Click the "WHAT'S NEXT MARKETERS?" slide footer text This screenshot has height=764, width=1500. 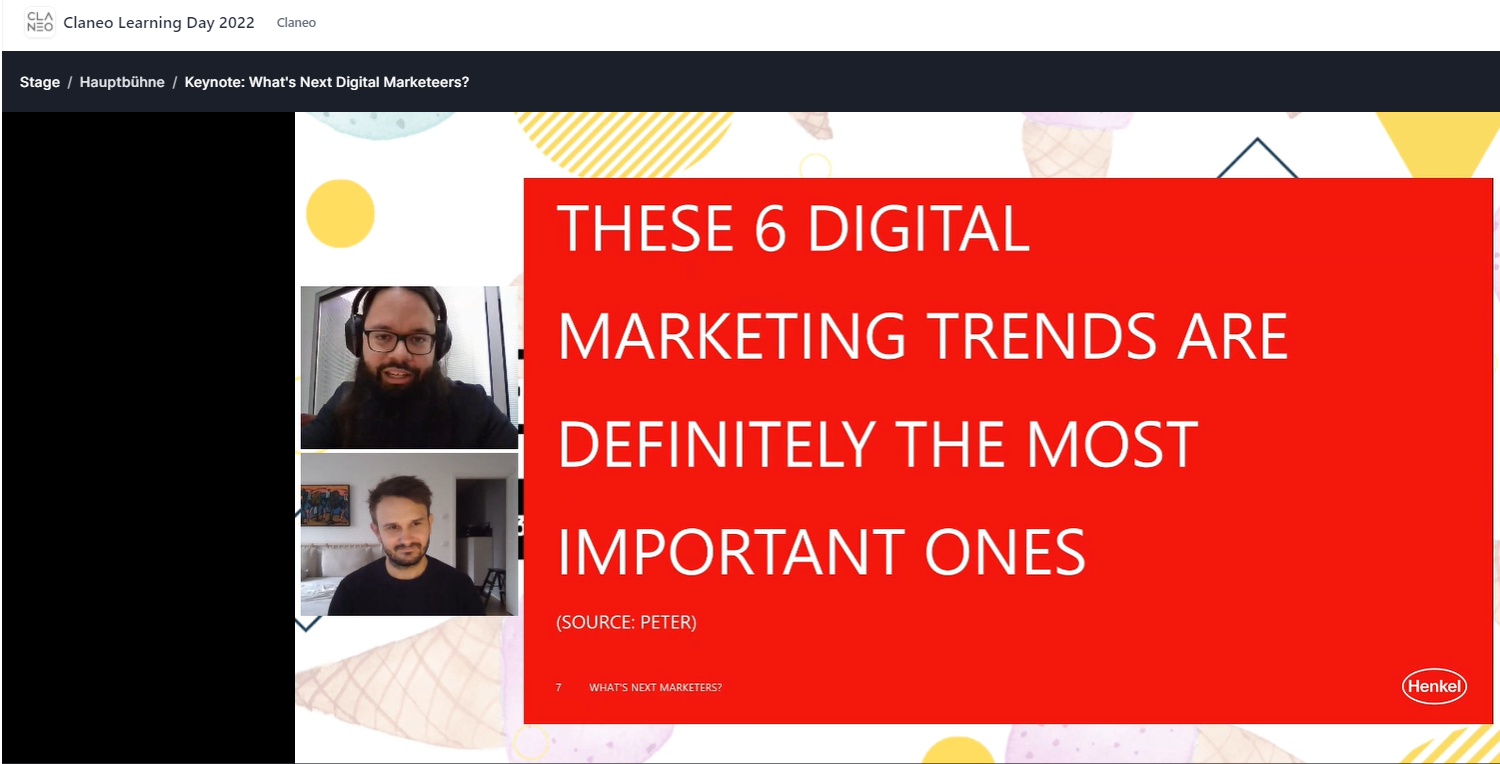point(655,687)
